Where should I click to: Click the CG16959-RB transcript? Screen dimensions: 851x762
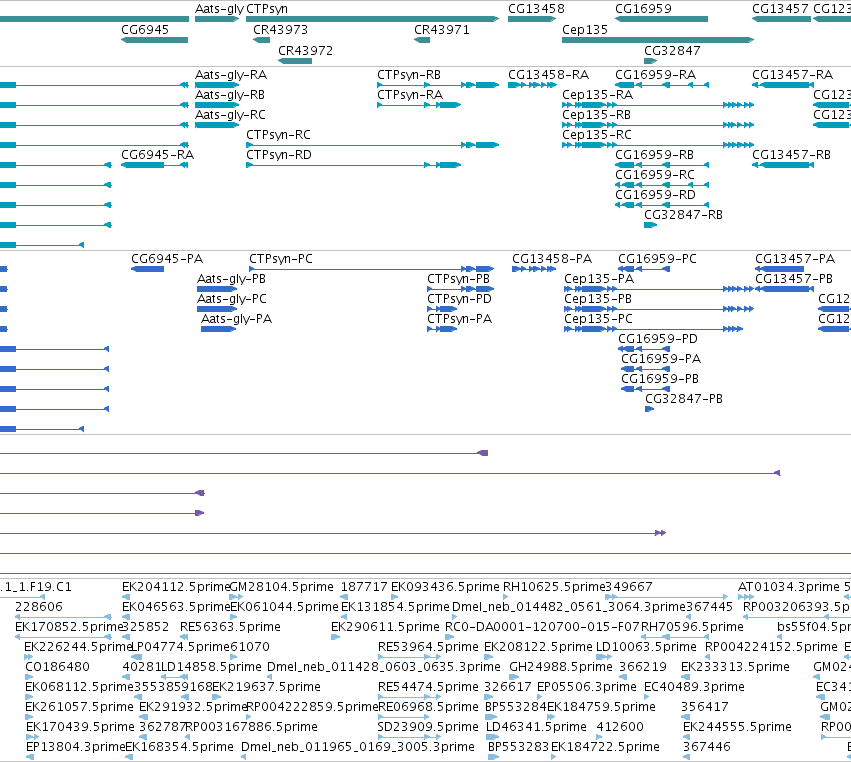coord(662,165)
